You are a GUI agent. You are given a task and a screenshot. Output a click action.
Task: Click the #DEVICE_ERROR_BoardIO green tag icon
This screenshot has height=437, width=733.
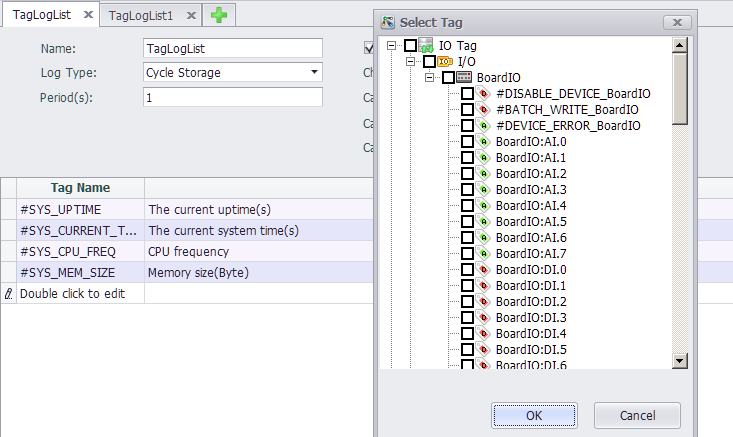coord(484,126)
